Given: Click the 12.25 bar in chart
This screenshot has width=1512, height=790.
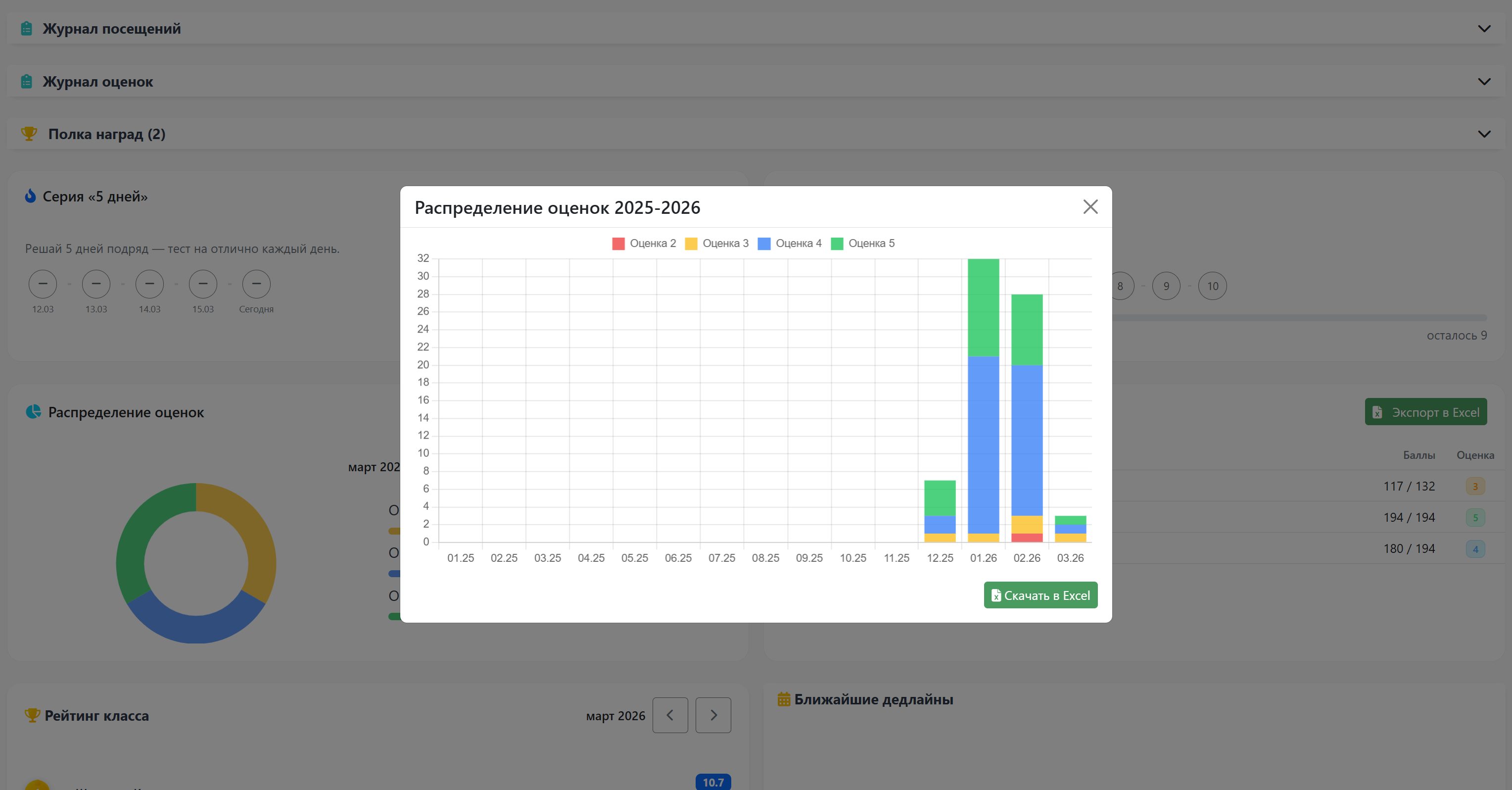Looking at the screenshot, I should 940,511.
